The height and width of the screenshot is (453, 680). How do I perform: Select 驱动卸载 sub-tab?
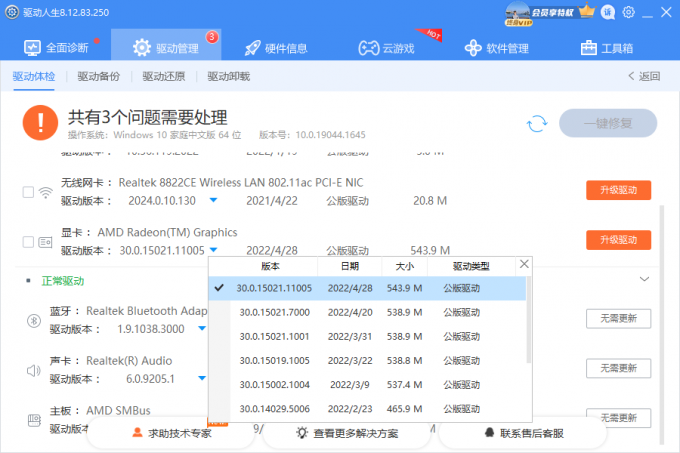pos(229,76)
